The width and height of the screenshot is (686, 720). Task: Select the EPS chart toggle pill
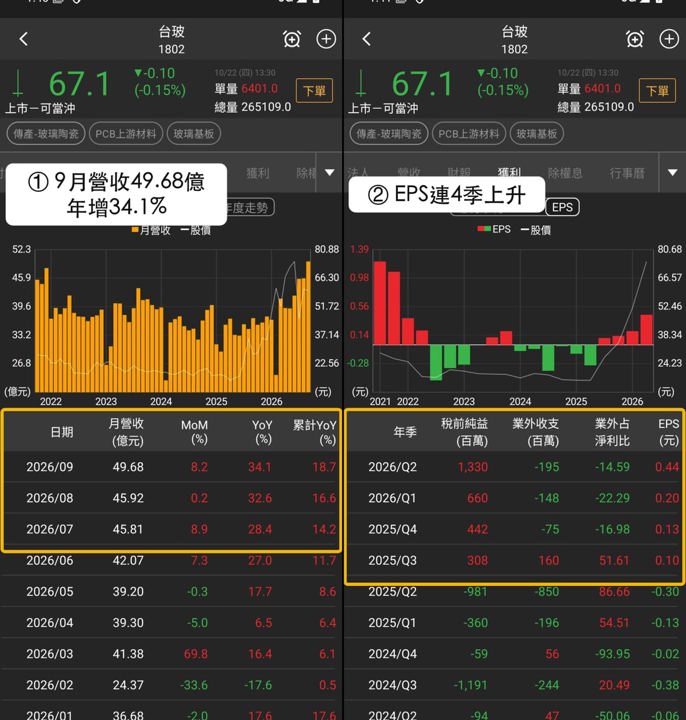(x=562, y=207)
